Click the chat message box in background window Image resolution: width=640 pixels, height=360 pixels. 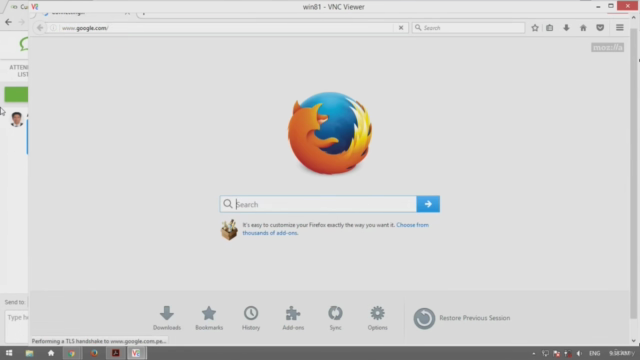(x=17, y=326)
